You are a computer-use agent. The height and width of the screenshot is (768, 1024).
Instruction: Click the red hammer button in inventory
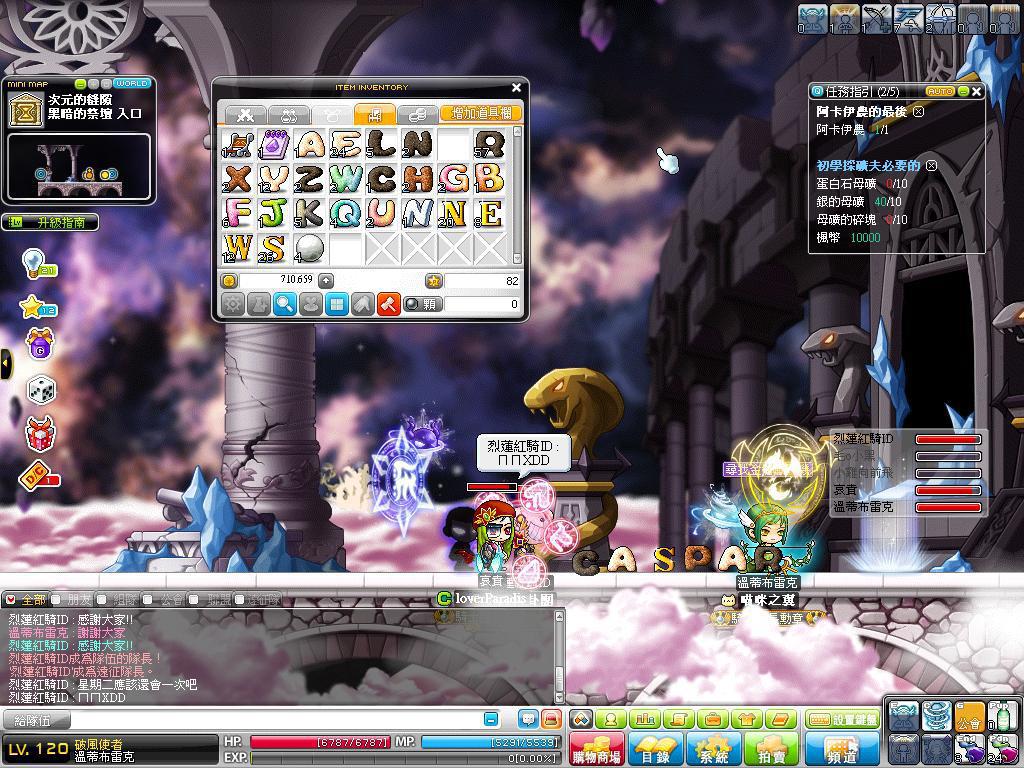[x=389, y=304]
